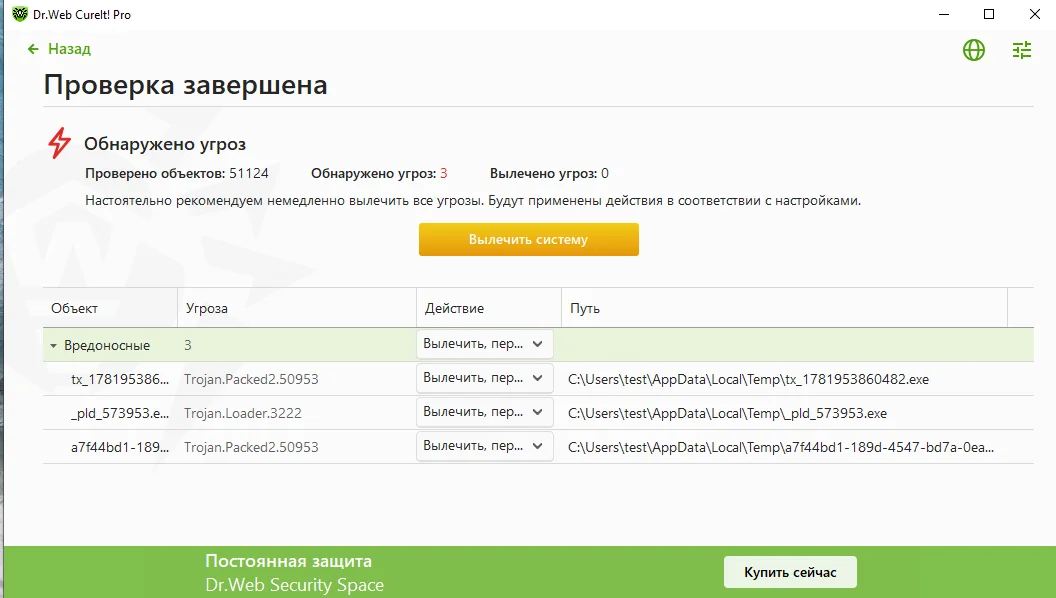
Task: Maximize the Dr.Web CureIt! window
Action: 989,14
